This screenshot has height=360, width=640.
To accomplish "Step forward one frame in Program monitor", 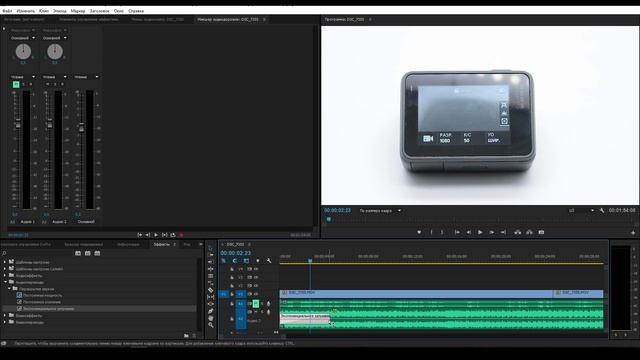I will (x=492, y=232).
